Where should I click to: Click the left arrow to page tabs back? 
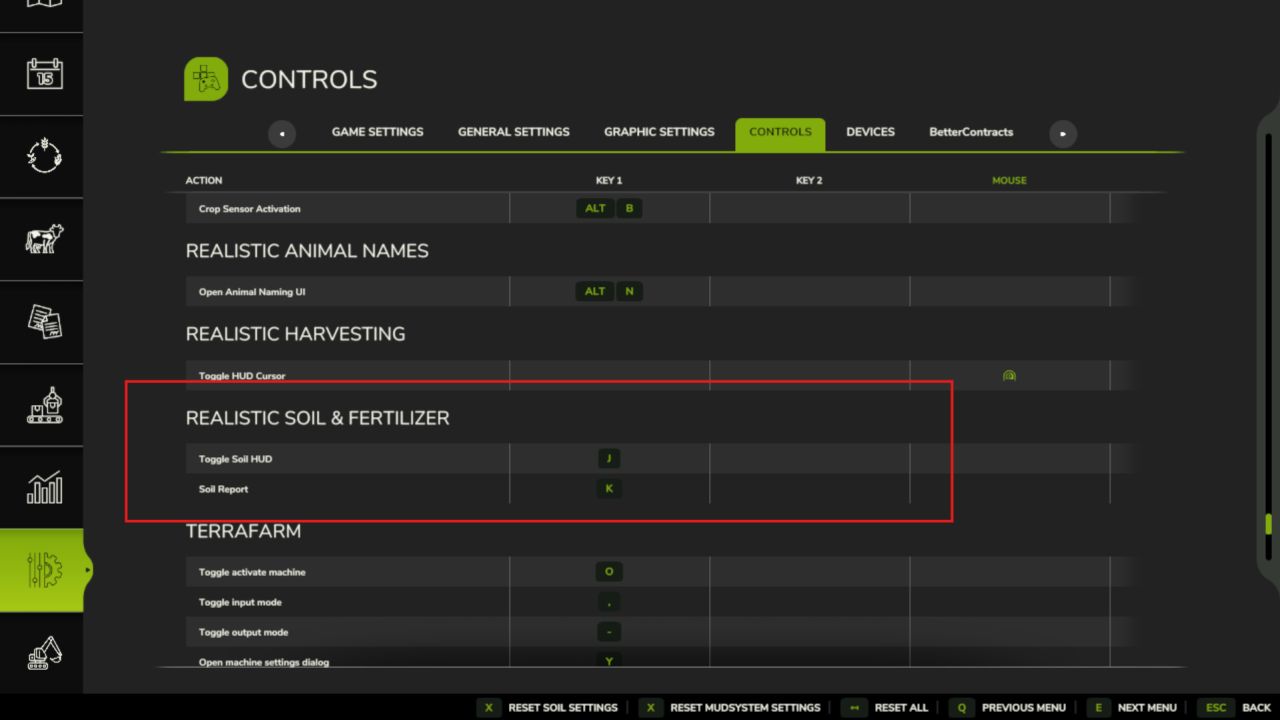(282, 133)
